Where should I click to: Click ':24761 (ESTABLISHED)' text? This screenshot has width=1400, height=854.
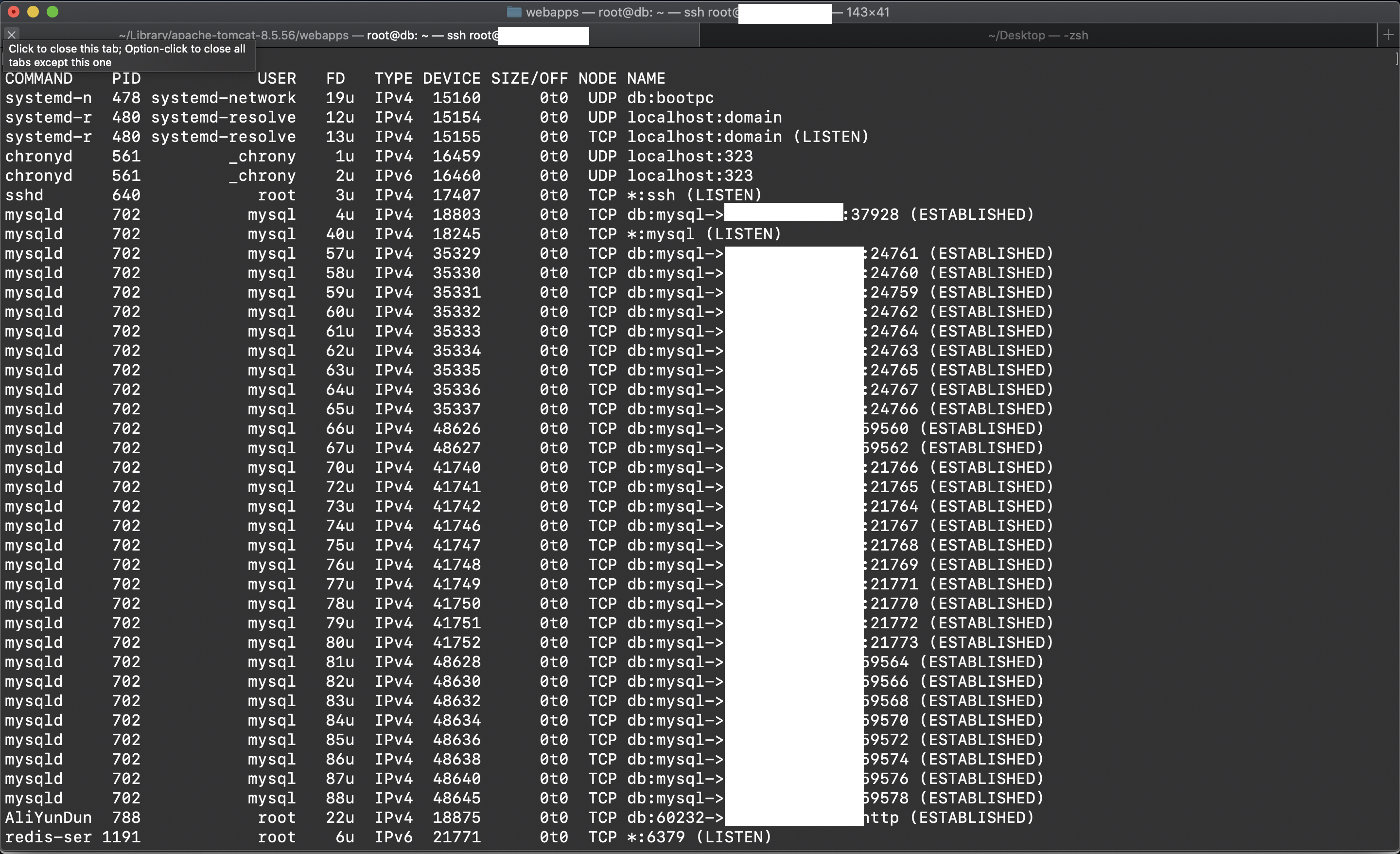958,253
